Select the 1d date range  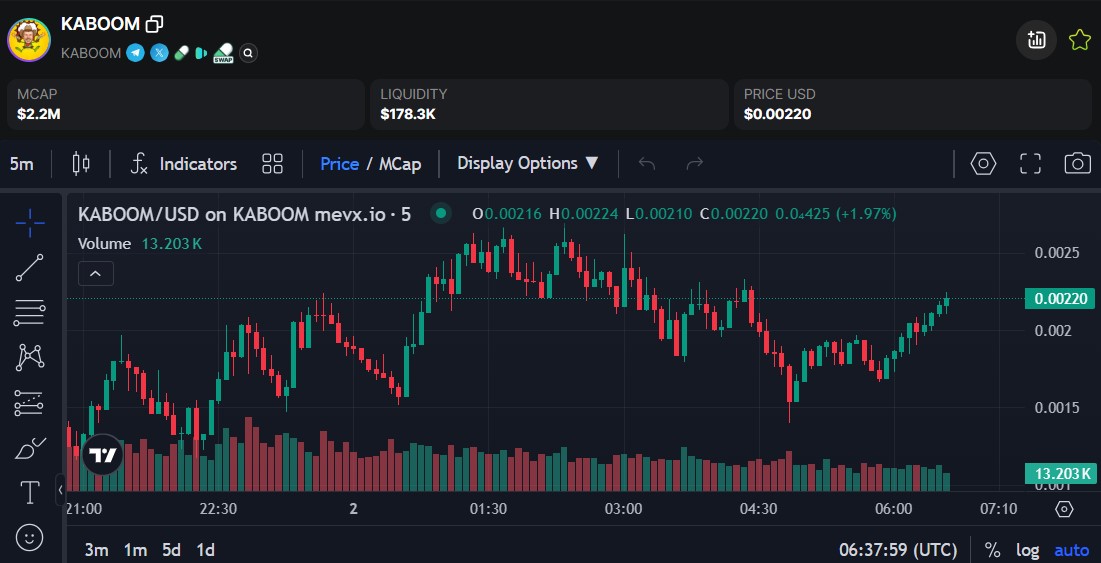[205, 550]
